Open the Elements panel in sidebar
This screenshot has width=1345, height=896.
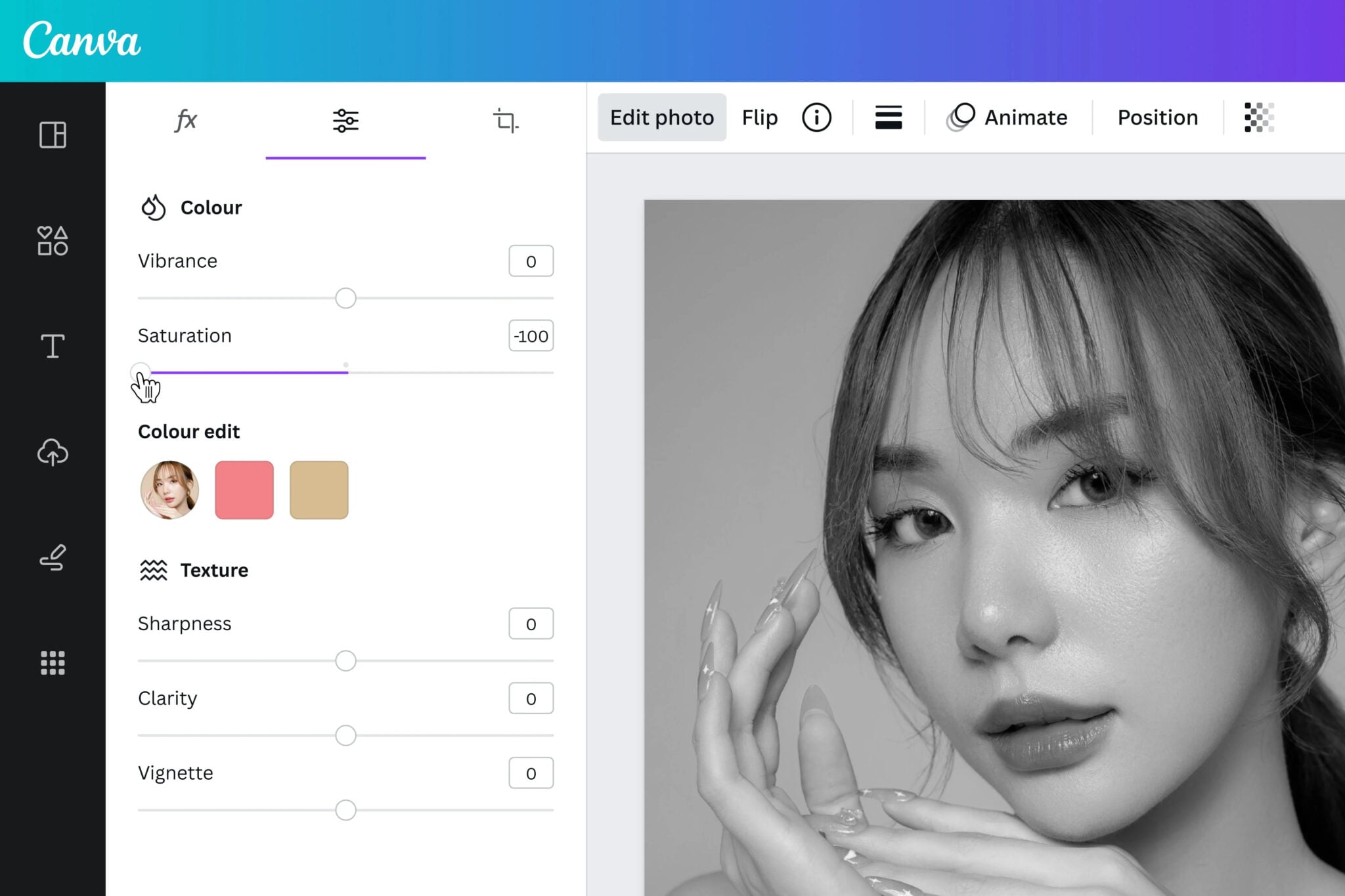53,242
